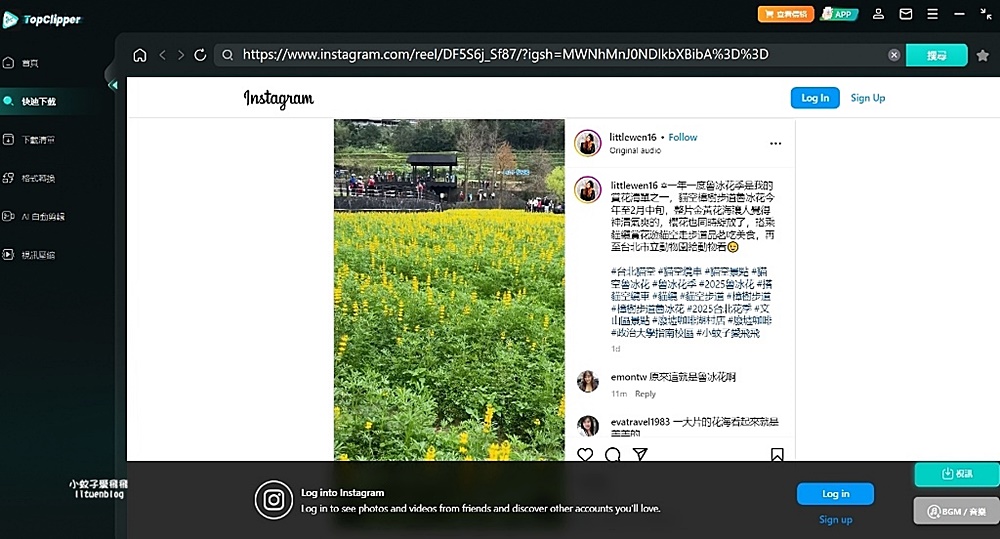Open the emontw commenter username
Screen dimensions: 1000x539
(628, 377)
